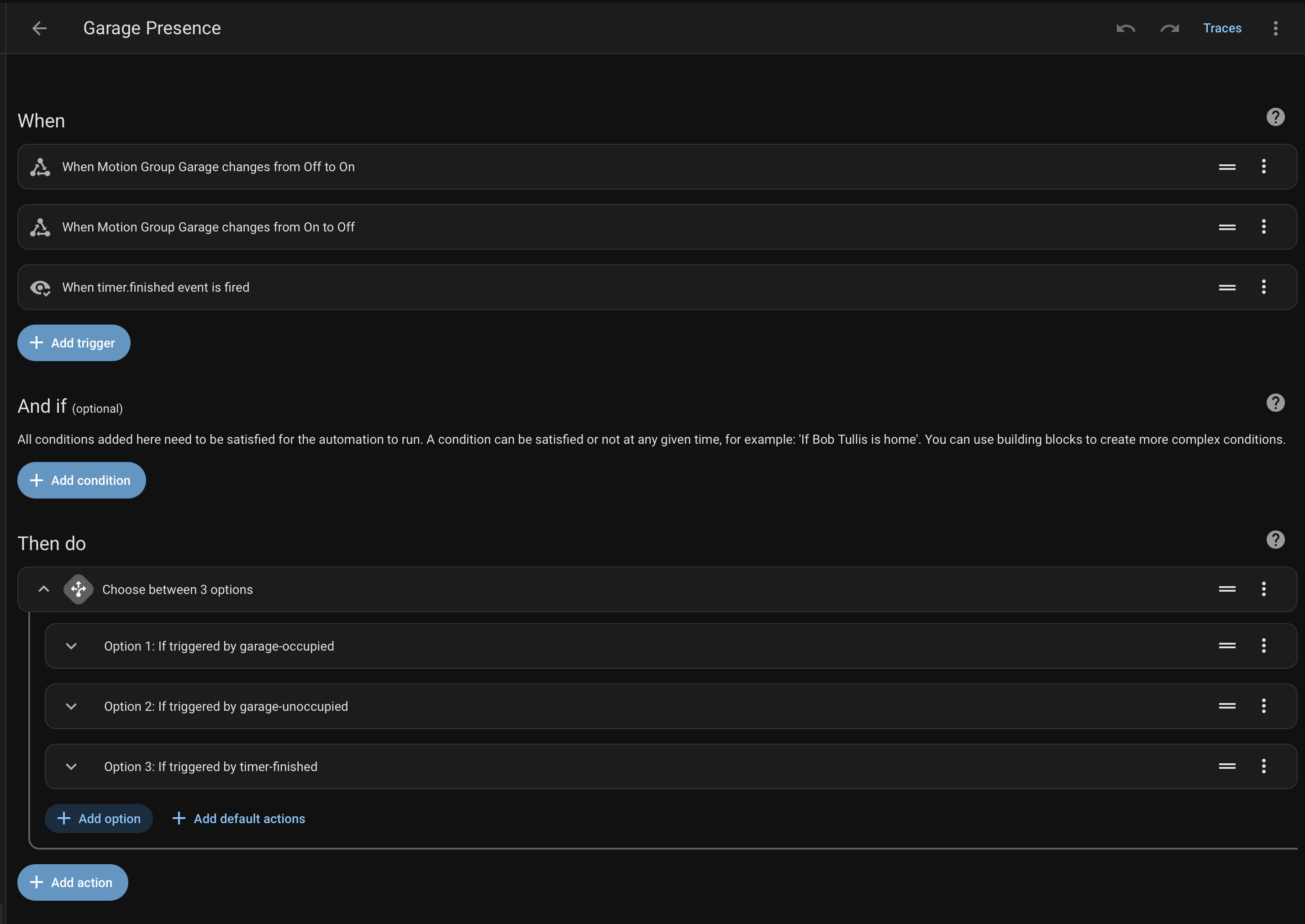This screenshot has height=924, width=1305.
Task: Open help for the Then do section
Action: [x=1275, y=539]
